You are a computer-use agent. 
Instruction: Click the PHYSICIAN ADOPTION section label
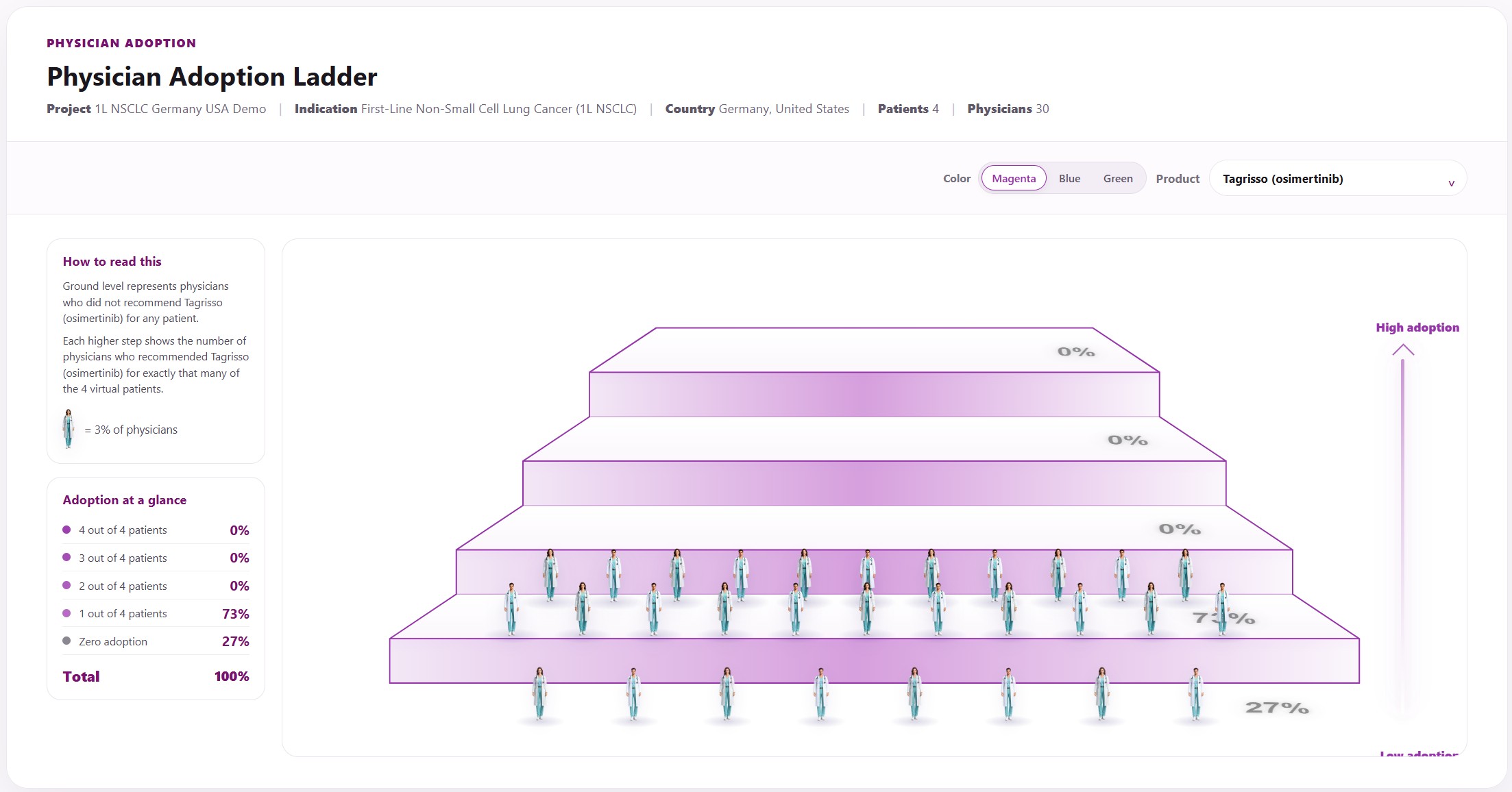click(121, 43)
